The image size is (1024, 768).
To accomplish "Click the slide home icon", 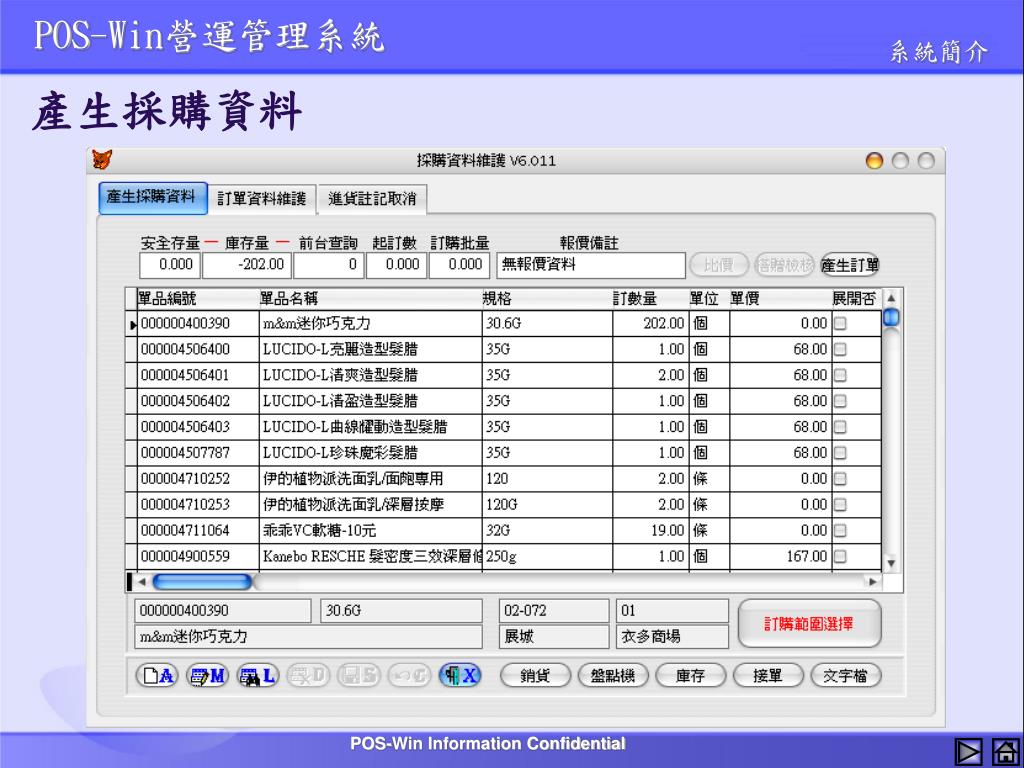I will pyautogui.click(x=1006, y=751).
